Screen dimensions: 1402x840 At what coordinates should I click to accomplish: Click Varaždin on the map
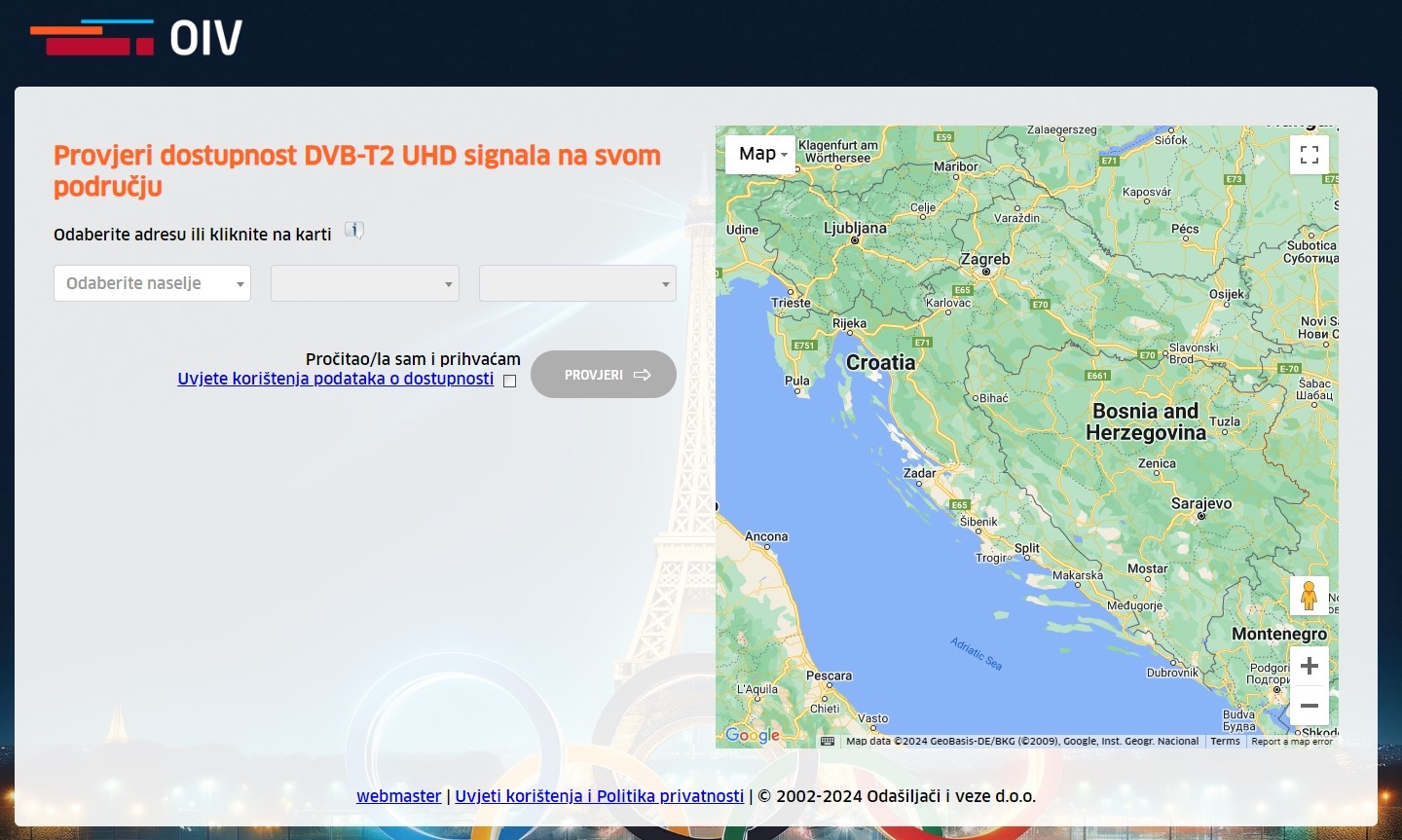(1016, 218)
